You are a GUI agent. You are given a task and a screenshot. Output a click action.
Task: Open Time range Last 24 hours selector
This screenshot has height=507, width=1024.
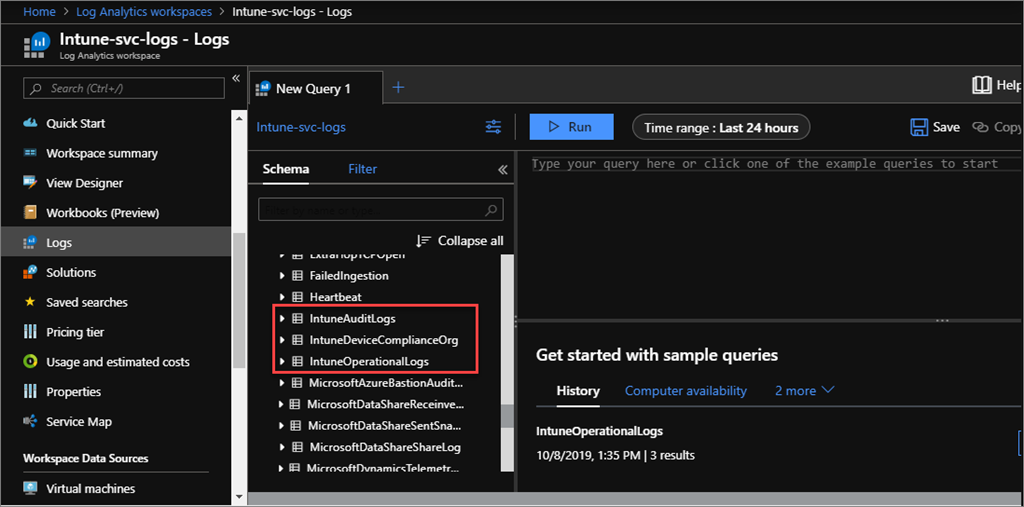click(x=721, y=127)
